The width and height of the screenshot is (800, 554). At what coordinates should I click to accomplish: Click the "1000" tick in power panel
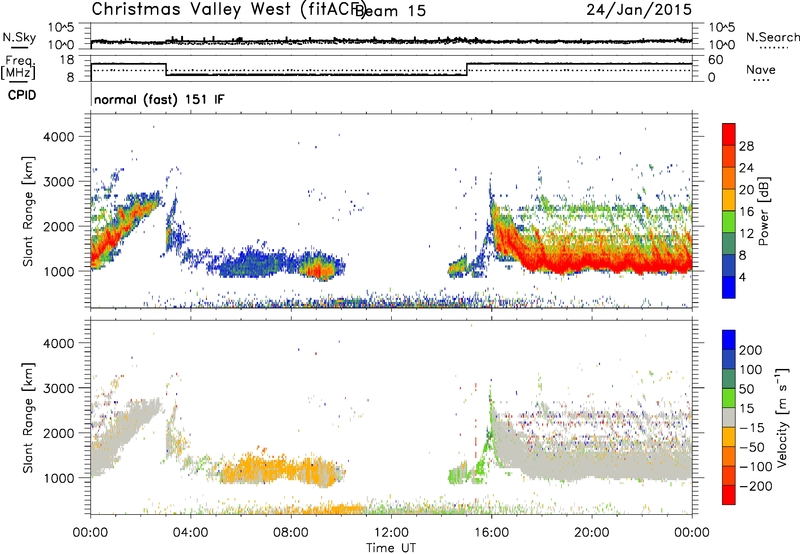point(58,271)
